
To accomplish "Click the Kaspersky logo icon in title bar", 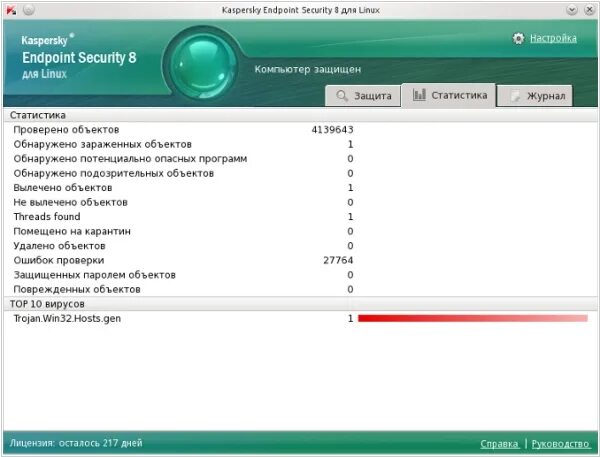I will tap(11, 10).
